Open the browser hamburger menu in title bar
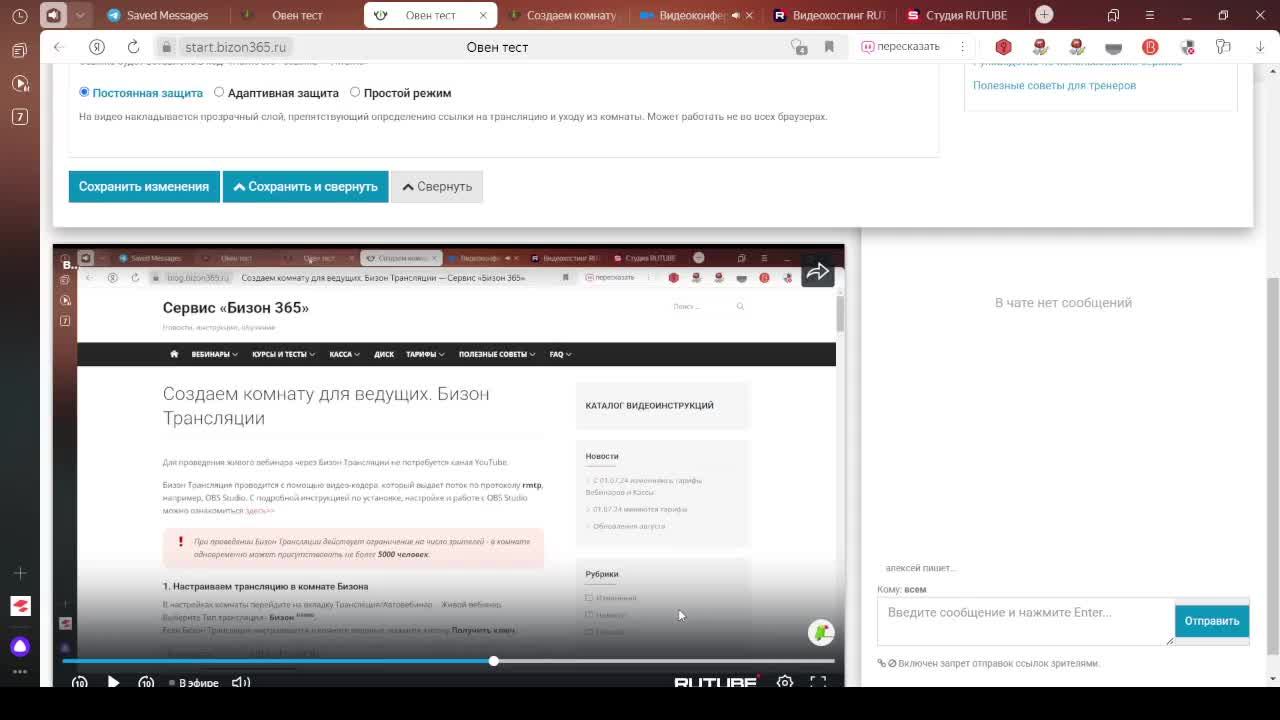This screenshot has width=1280, height=720. click(x=1149, y=15)
